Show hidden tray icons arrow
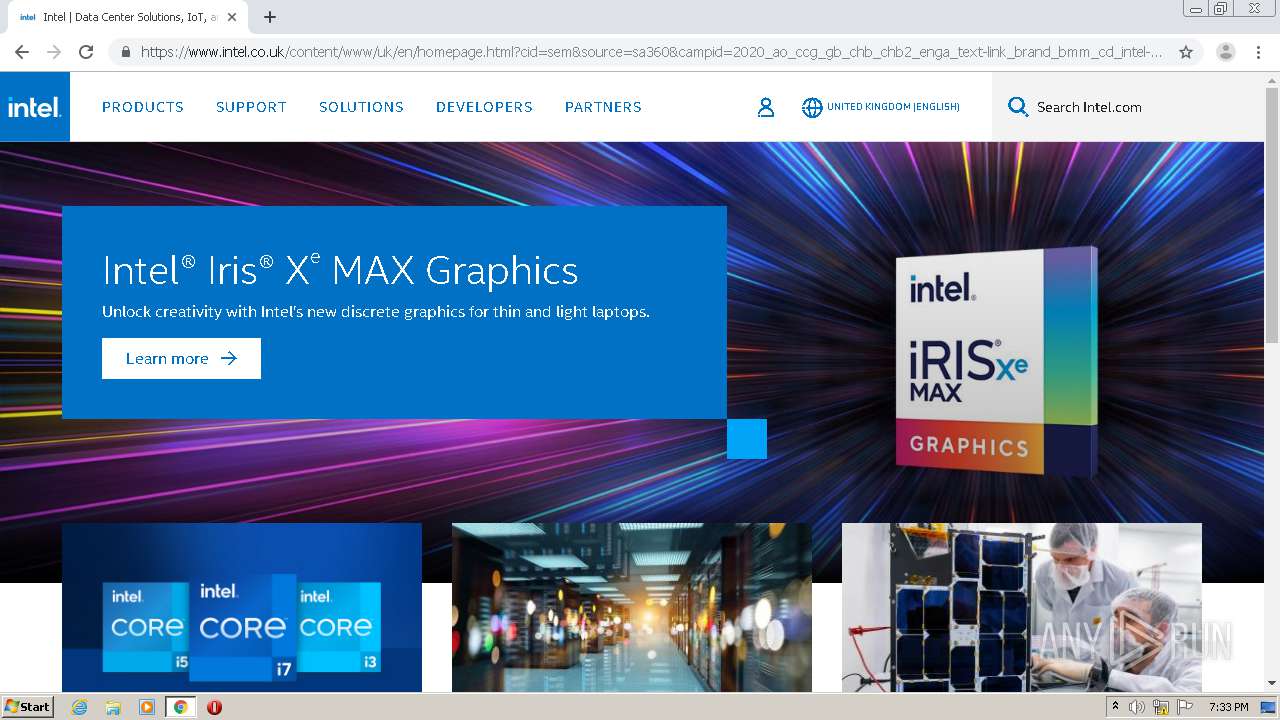The width and height of the screenshot is (1280, 720). tap(1115, 707)
